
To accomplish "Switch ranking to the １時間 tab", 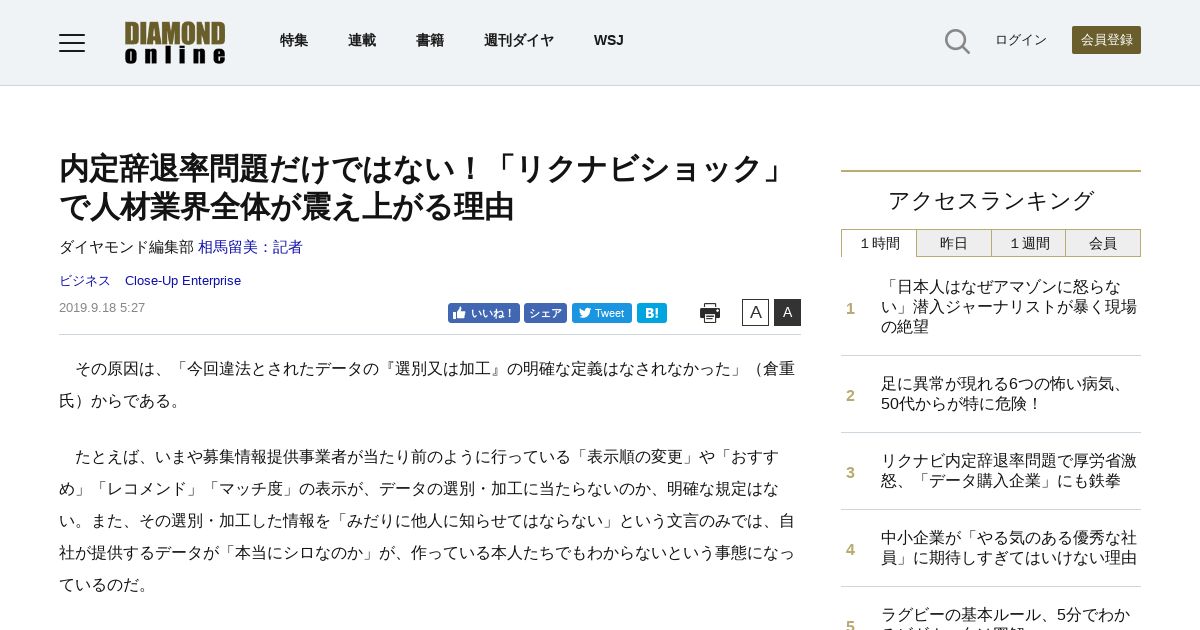I will click(880, 243).
